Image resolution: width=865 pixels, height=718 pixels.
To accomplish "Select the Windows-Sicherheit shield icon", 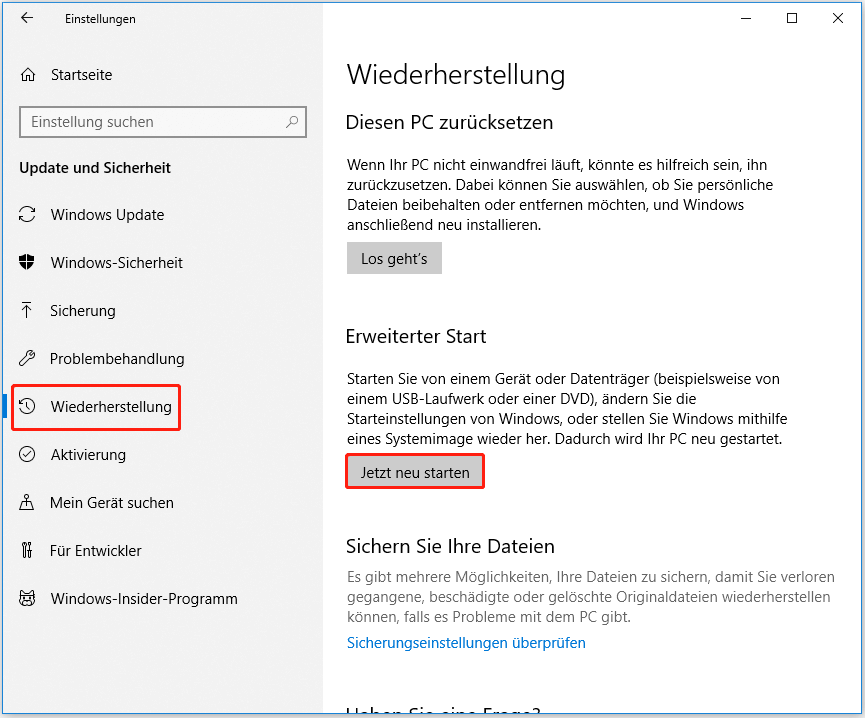I will (x=27, y=262).
